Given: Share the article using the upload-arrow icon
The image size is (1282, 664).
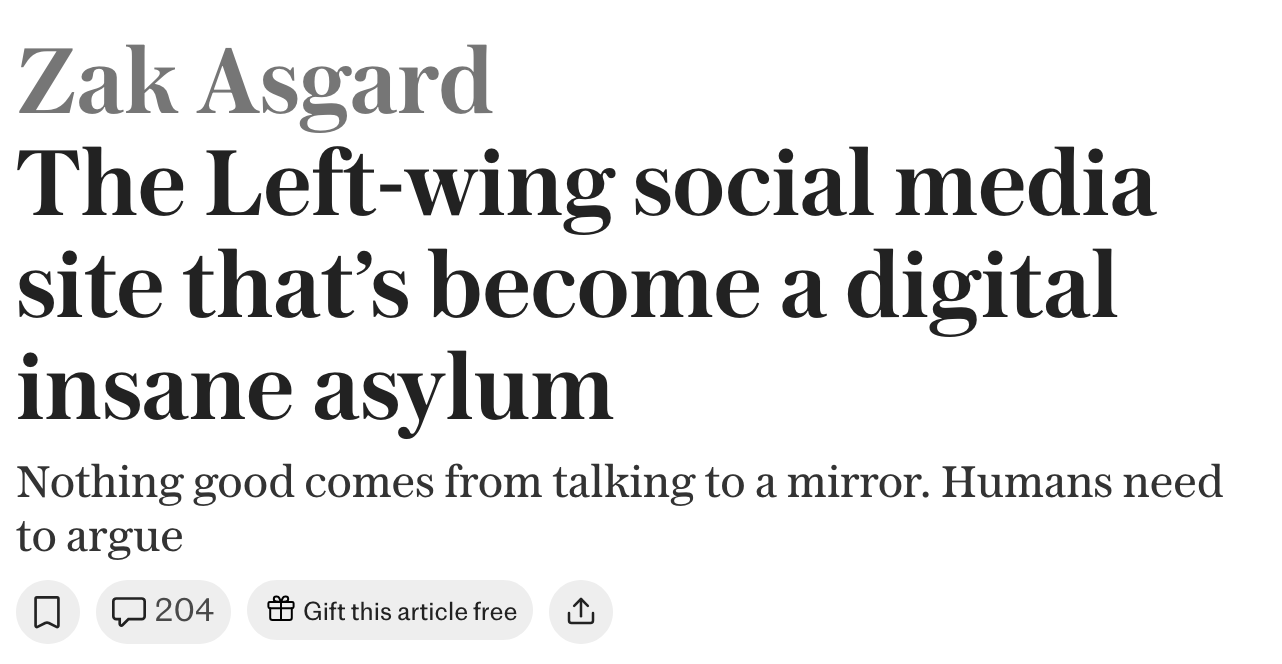Looking at the screenshot, I should tap(580, 611).
